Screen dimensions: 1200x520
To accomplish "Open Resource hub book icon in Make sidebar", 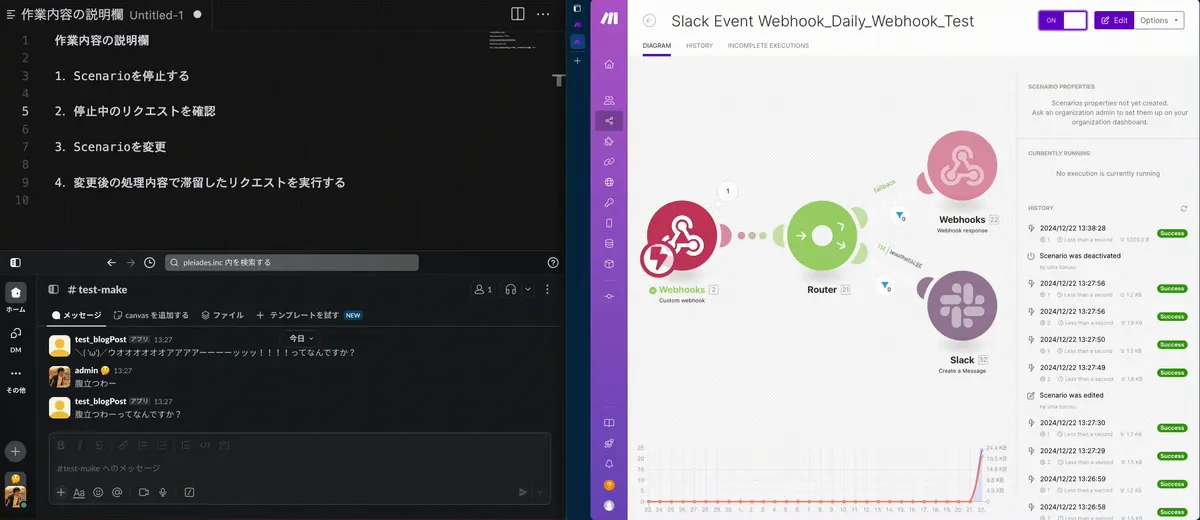I will (x=609, y=423).
